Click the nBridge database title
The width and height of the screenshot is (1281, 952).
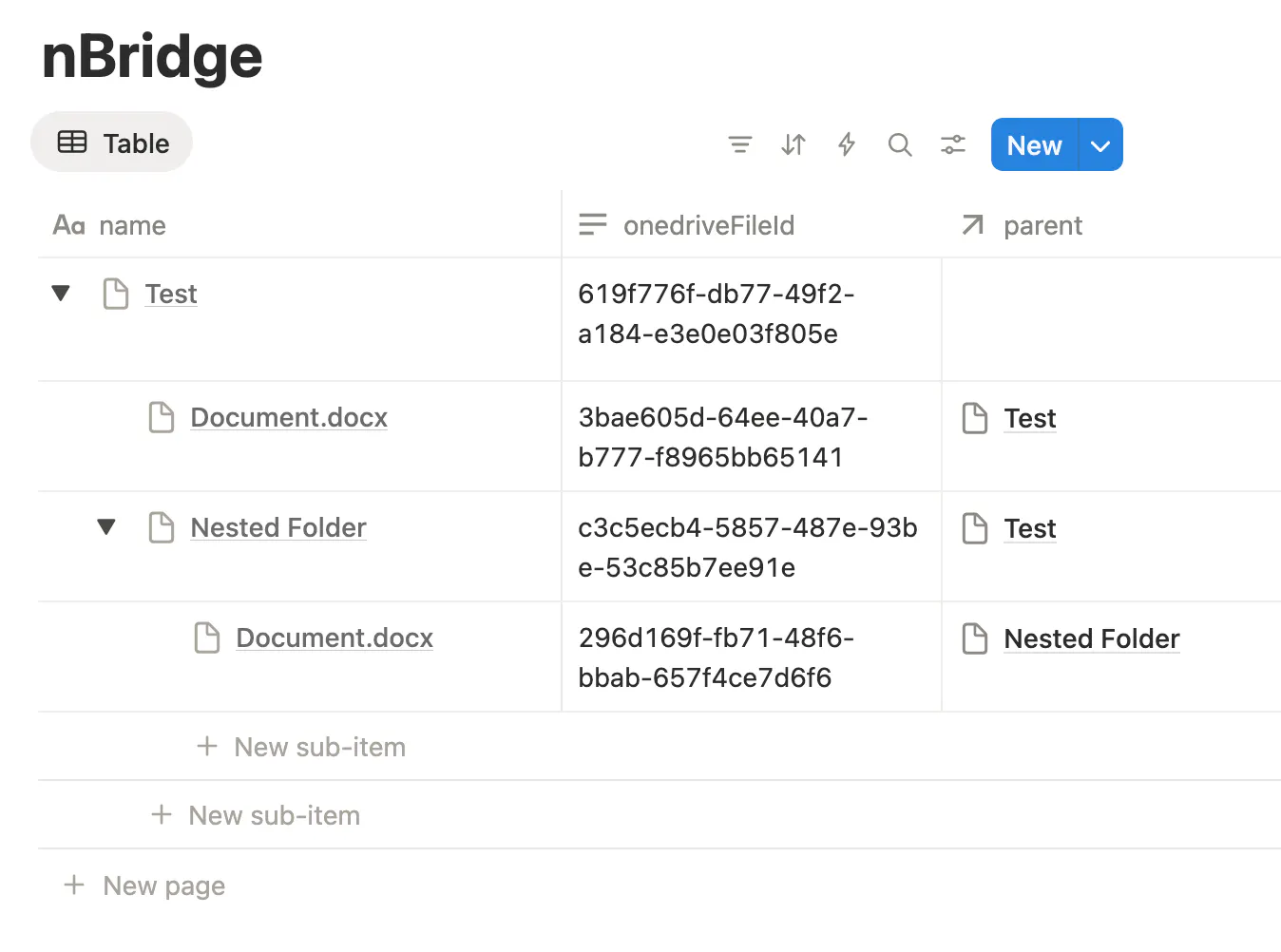coord(152,57)
